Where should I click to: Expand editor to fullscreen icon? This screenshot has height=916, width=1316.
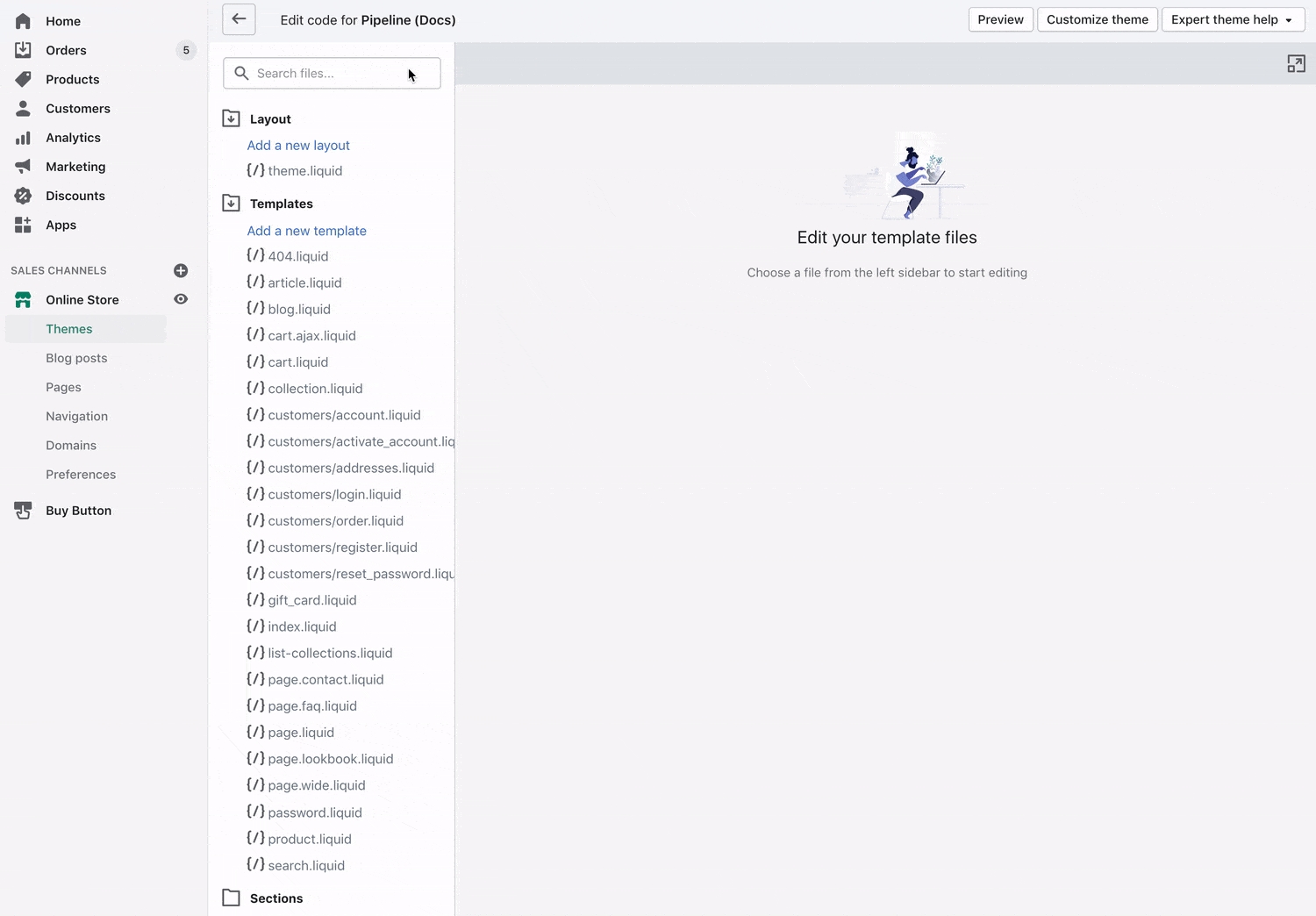(1296, 64)
